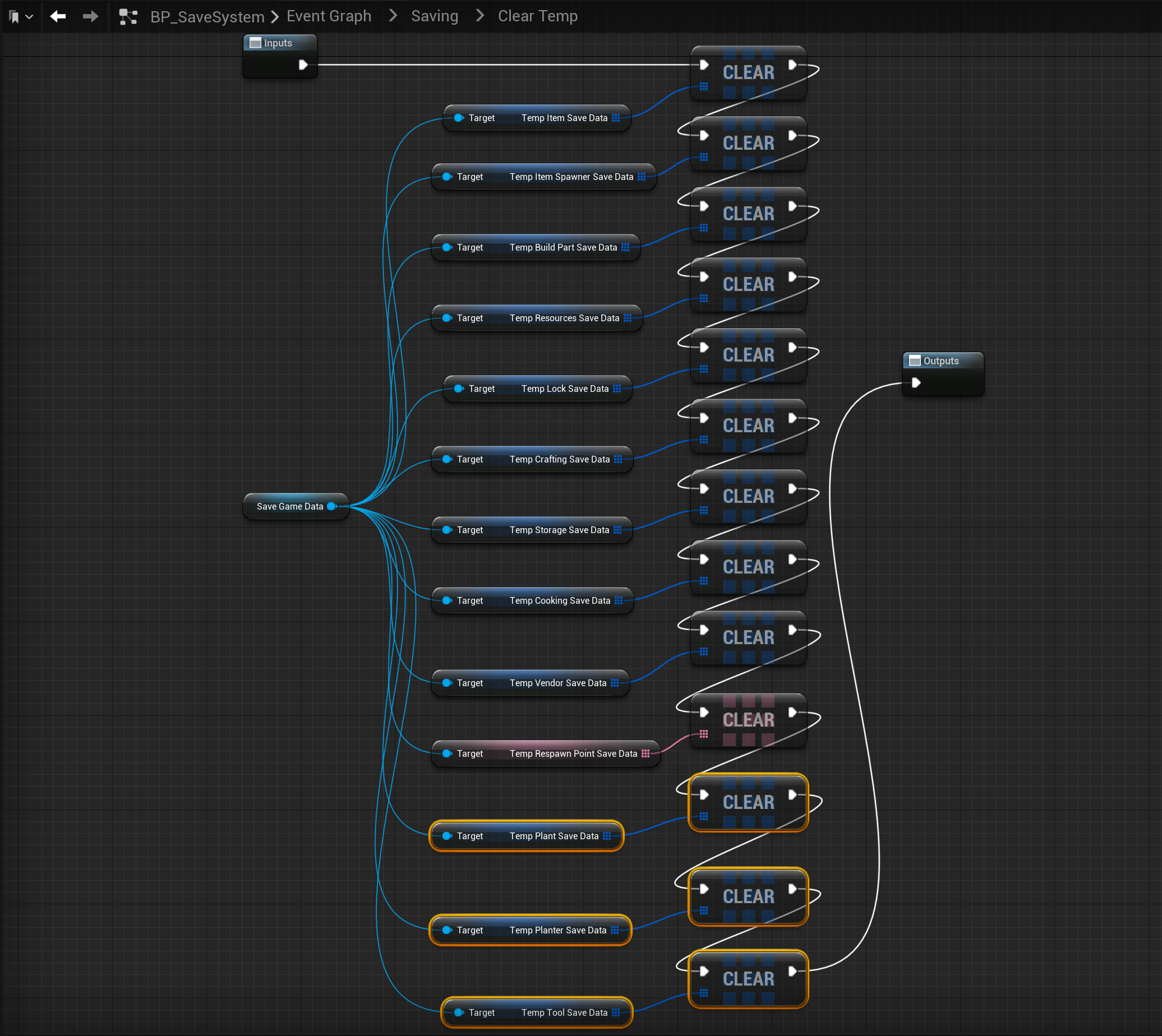This screenshot has height=1036, width=1162.
Task: Navigate to Event Graph breadcrumb
Action: (x=329, y=16)
